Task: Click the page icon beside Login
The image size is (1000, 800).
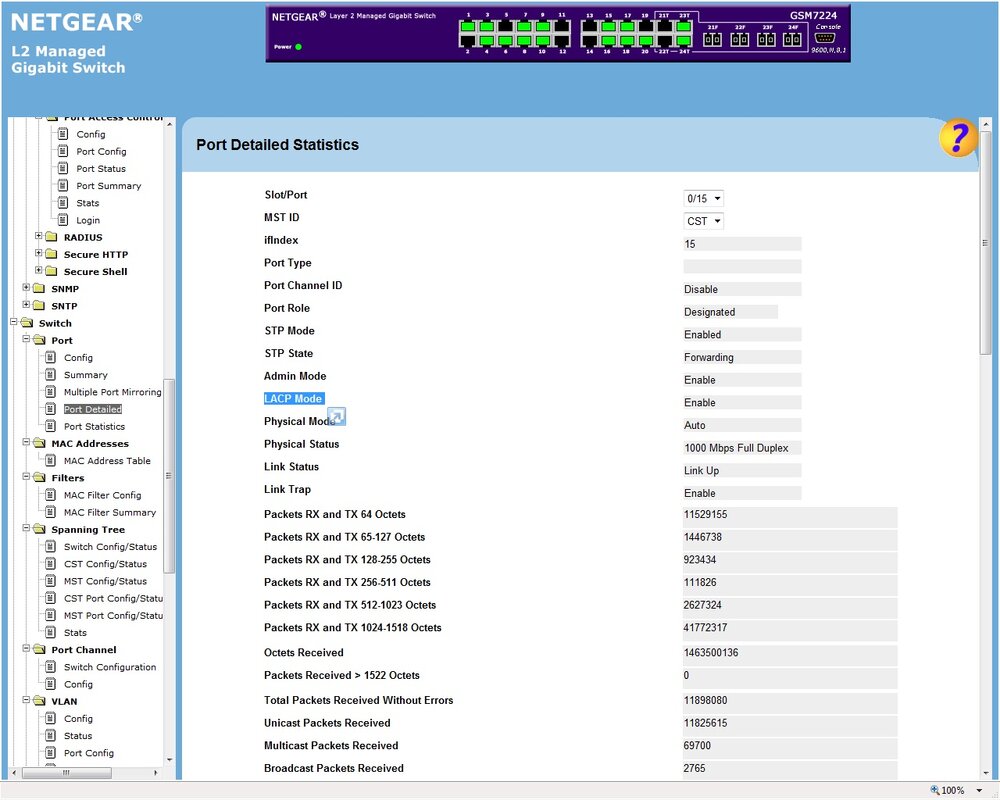Action: coord(62,220)
